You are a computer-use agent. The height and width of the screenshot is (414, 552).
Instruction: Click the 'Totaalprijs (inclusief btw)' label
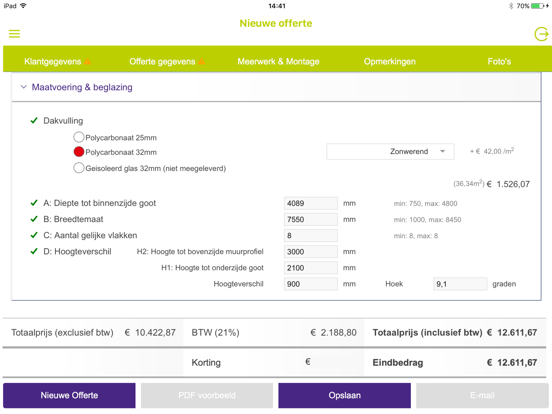427,333
